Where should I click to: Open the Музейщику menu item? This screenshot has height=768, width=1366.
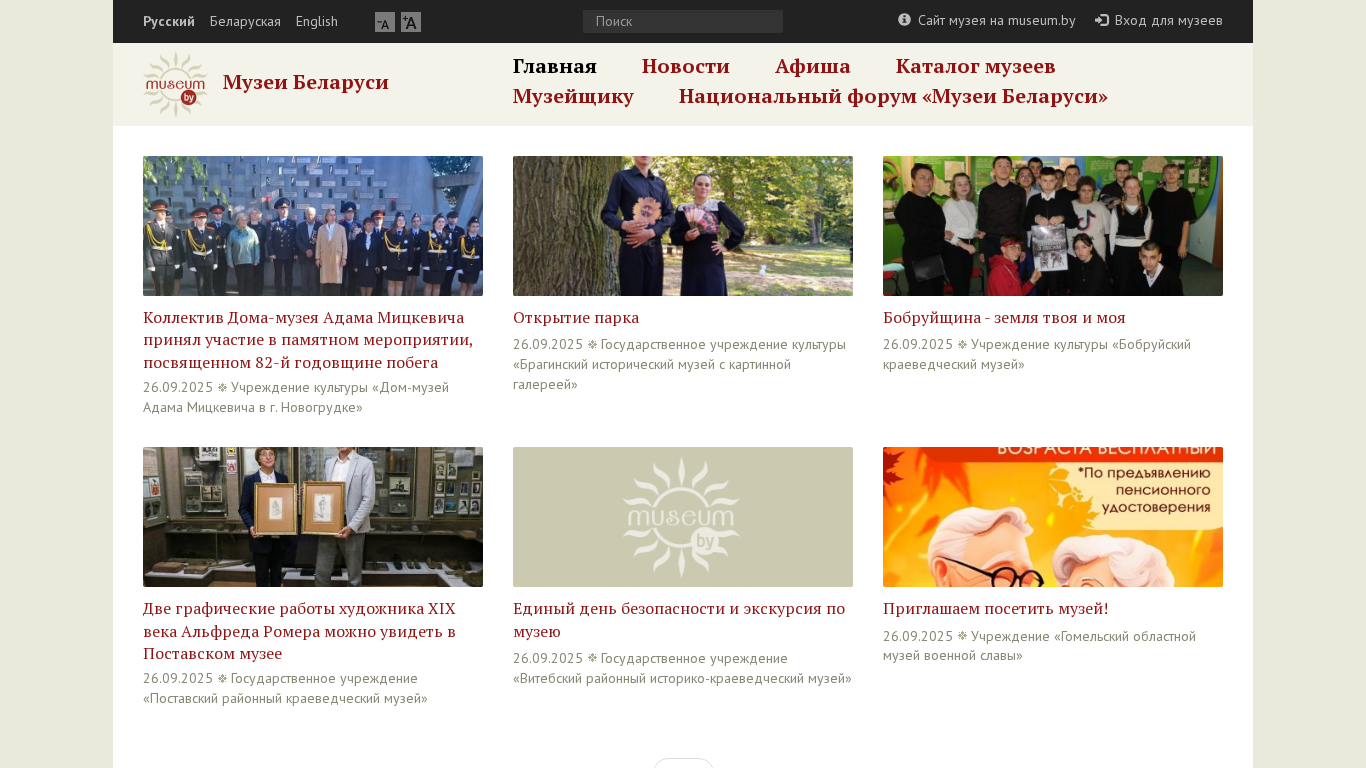[573, 97]
